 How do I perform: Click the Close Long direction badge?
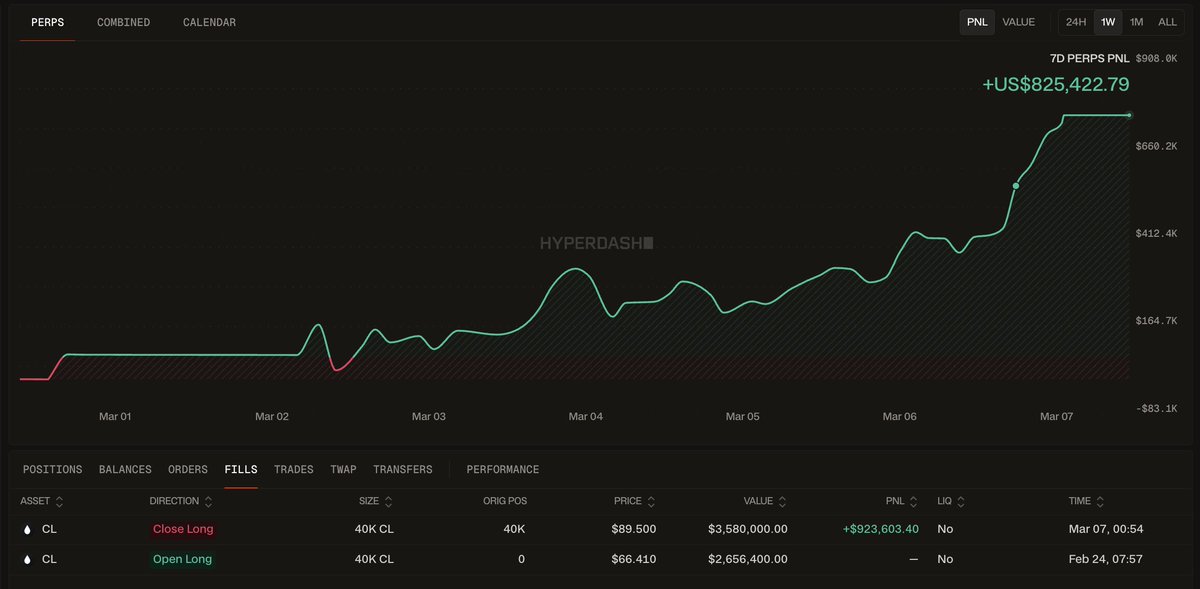pyautogui.click(x=183, y=529)
